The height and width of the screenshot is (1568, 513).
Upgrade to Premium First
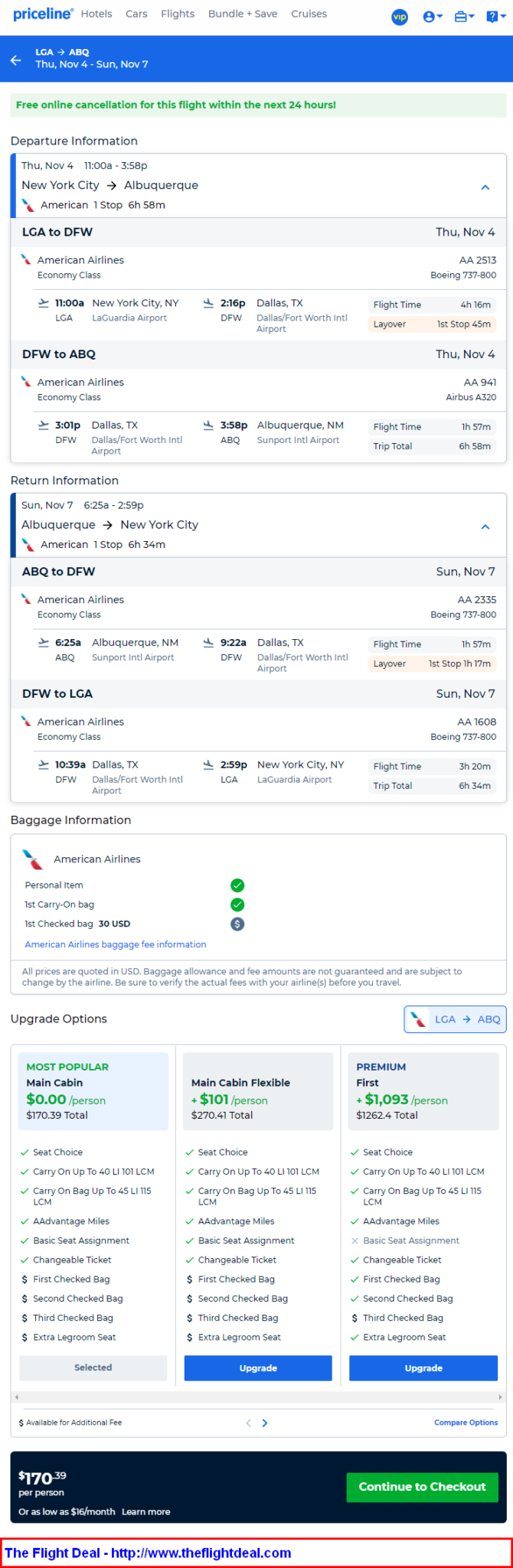point(423,1368)
